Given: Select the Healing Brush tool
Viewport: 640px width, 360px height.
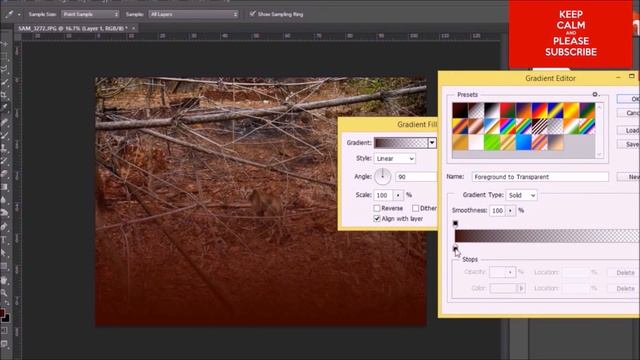Looking at the screenshot, I should click(x=4, y=122).
